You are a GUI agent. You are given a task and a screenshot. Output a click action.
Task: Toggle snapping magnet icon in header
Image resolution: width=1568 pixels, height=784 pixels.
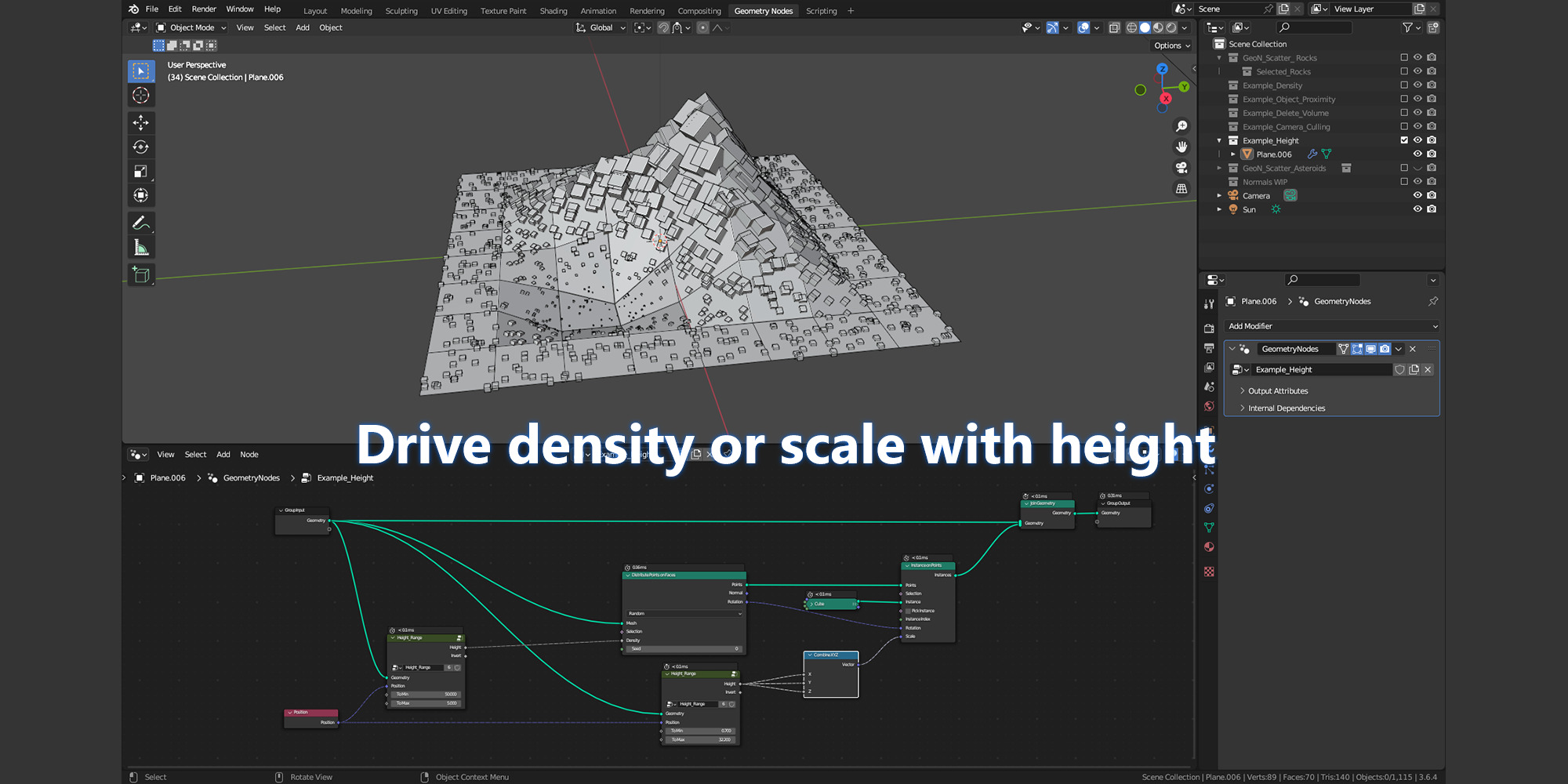pos(663,27)
